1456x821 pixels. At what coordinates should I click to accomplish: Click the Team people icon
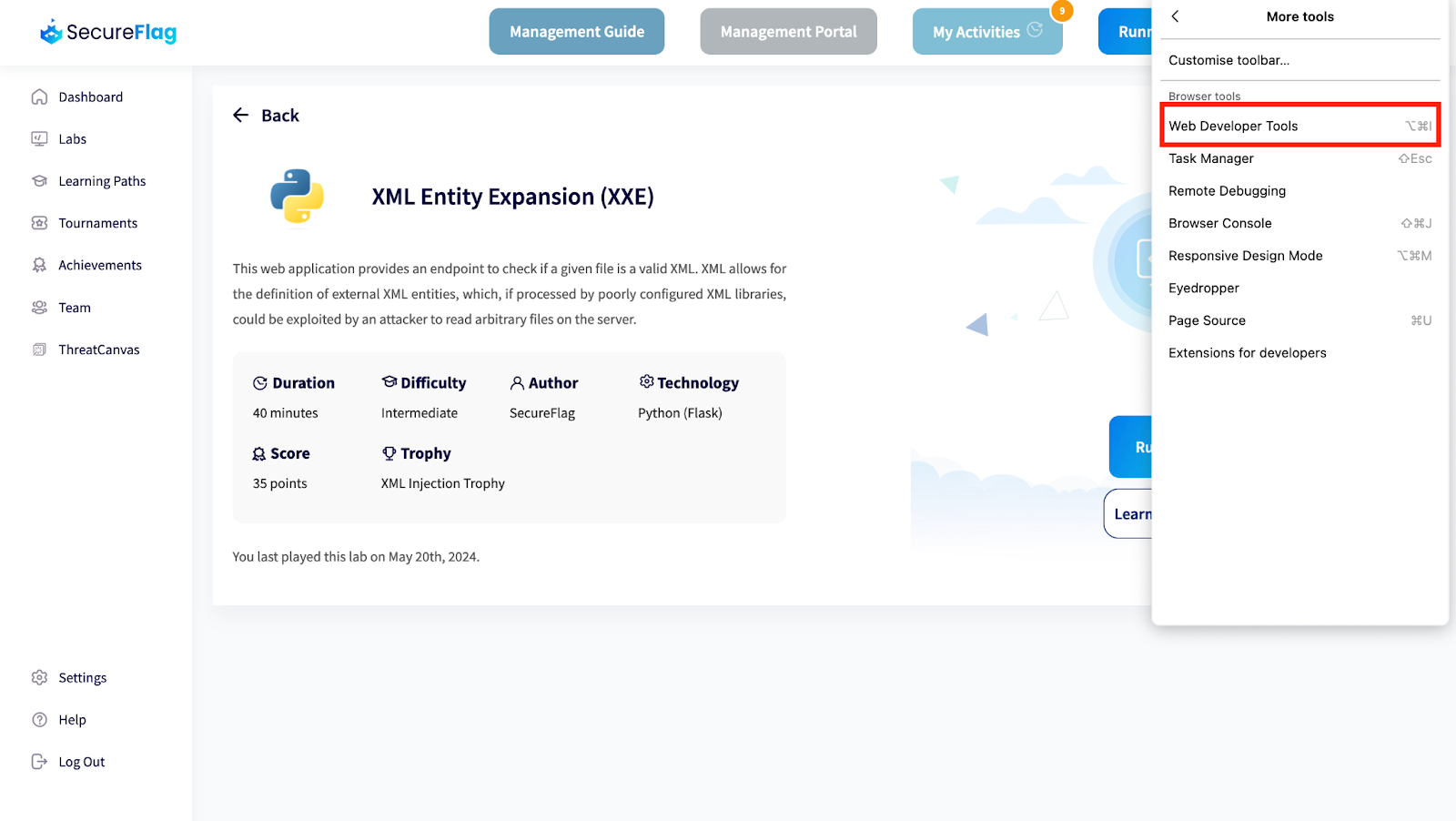tap(39, 307)
